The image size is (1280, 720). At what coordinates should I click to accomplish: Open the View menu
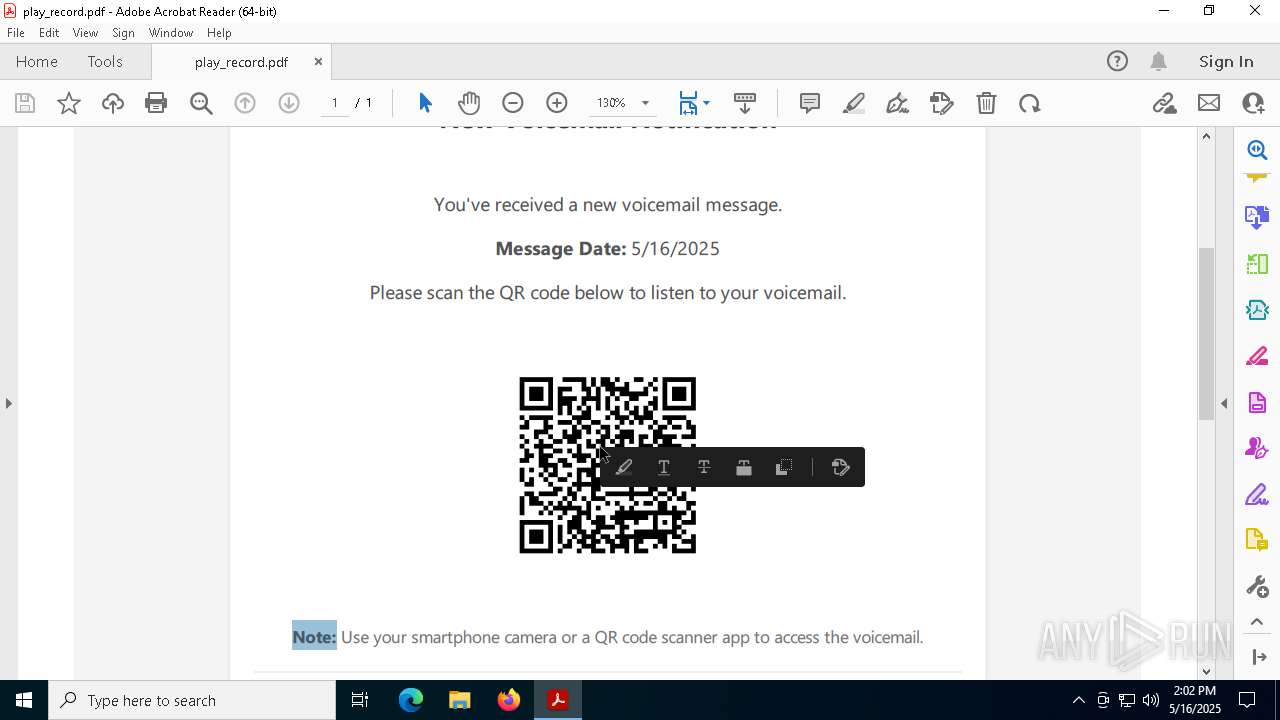tap(85, 33)
